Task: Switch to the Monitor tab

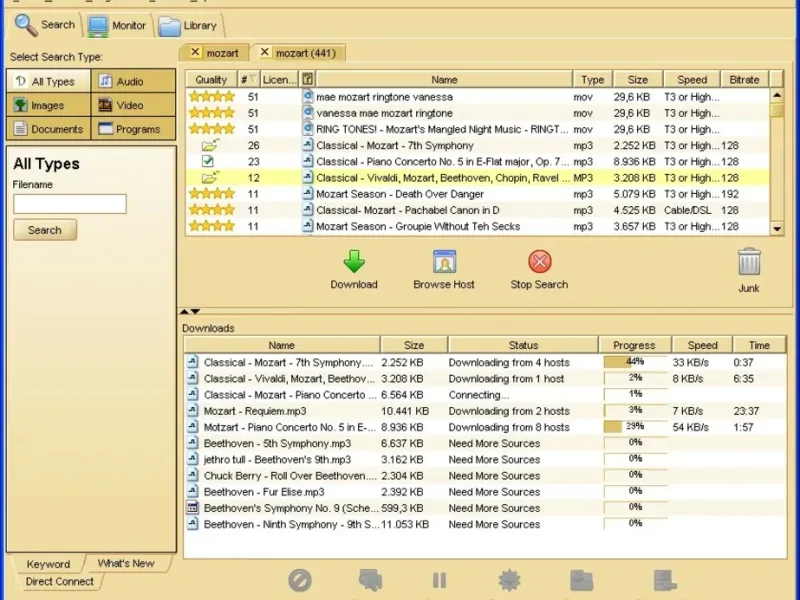Action: pyautogui.click(x=118, y=25)
